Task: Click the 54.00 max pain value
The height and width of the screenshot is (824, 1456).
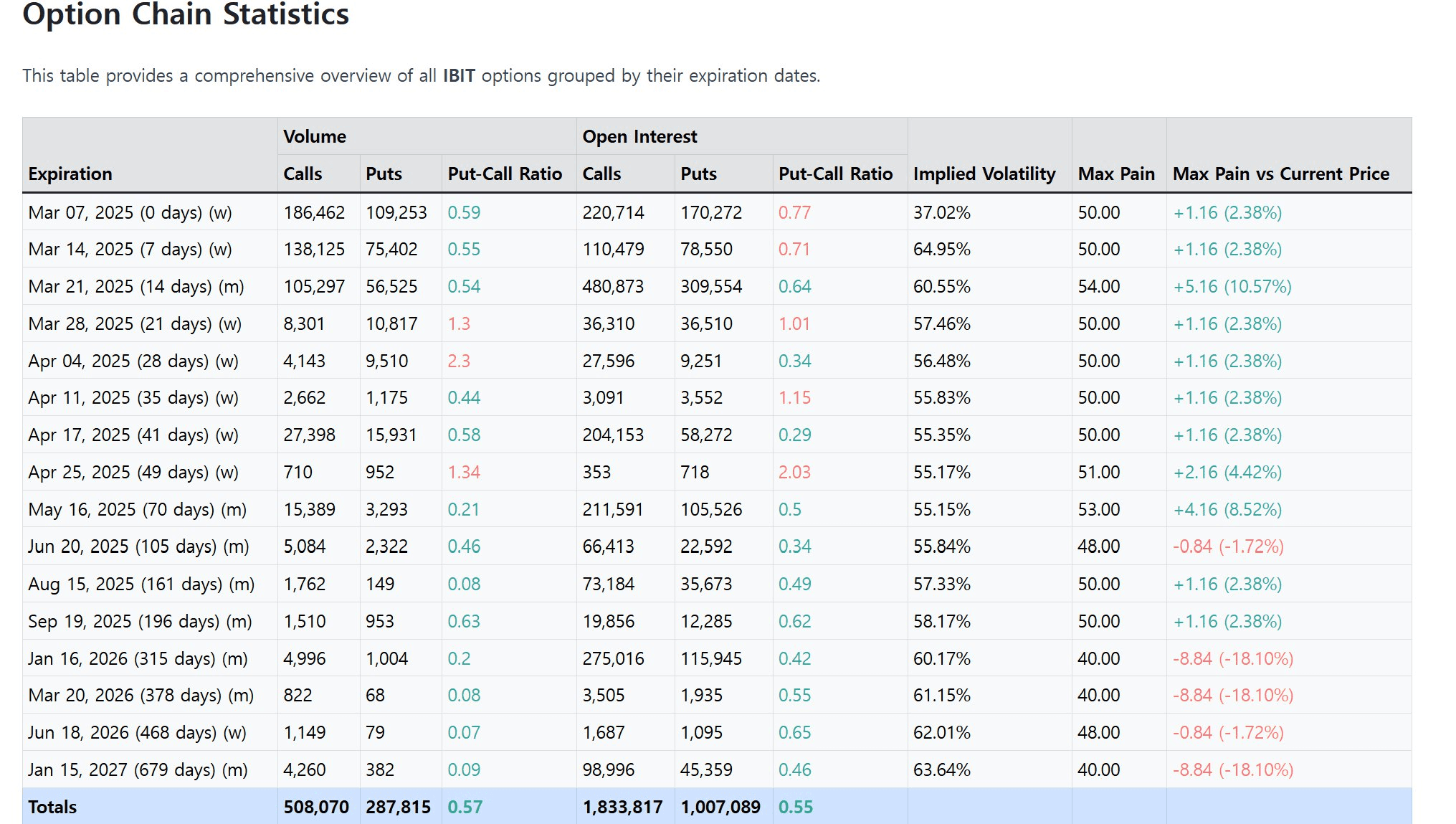Action: point(1099,286)
